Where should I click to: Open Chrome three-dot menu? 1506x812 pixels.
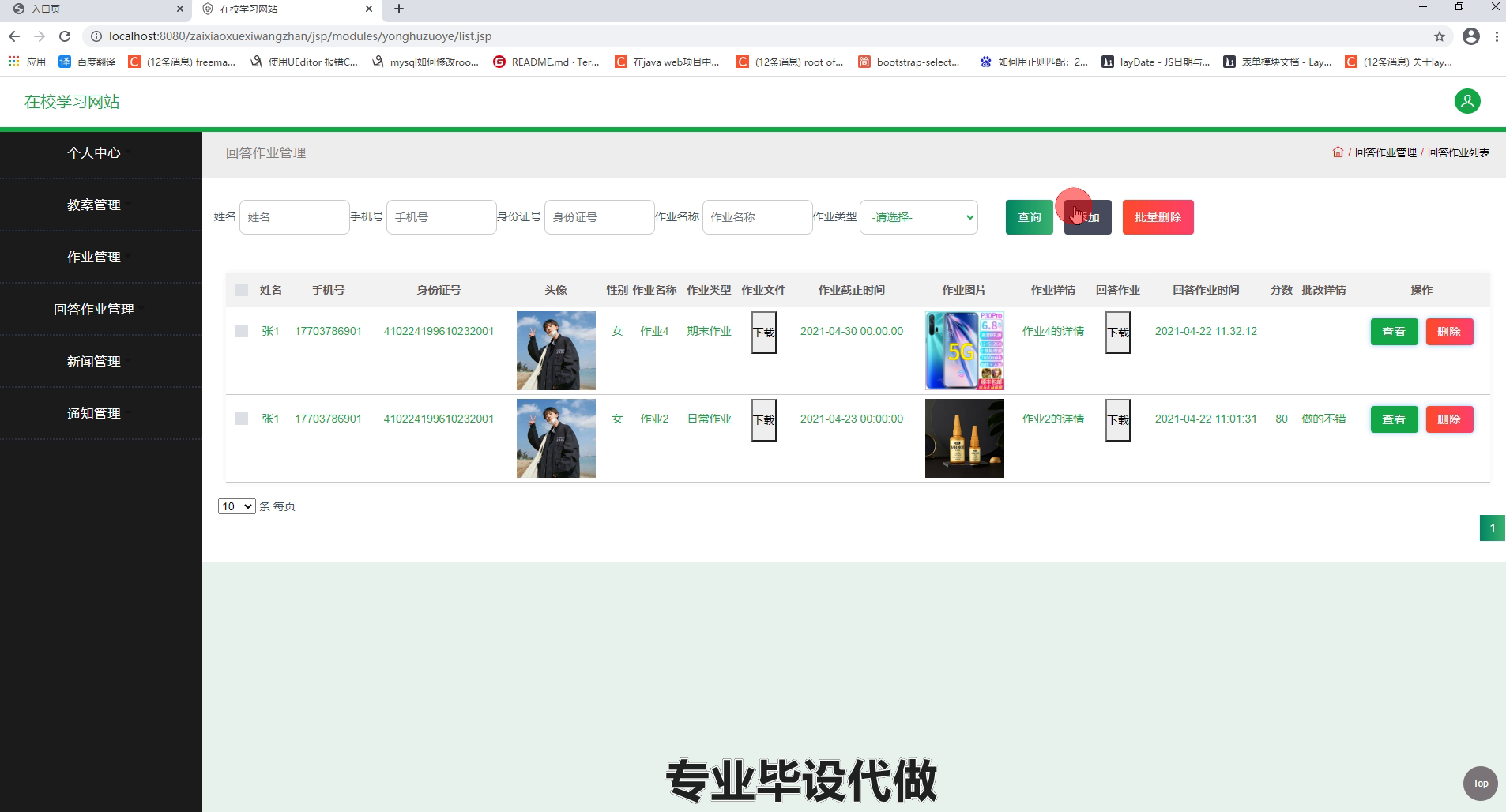coord(1497,36)
